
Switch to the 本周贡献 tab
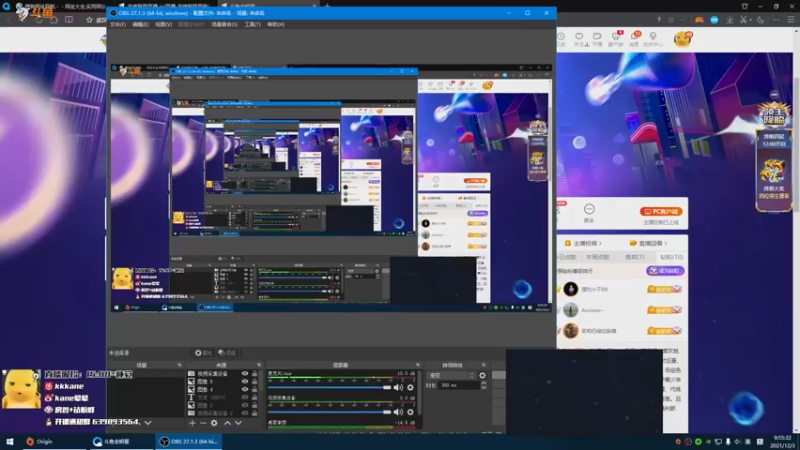click(x=597, y=257)
